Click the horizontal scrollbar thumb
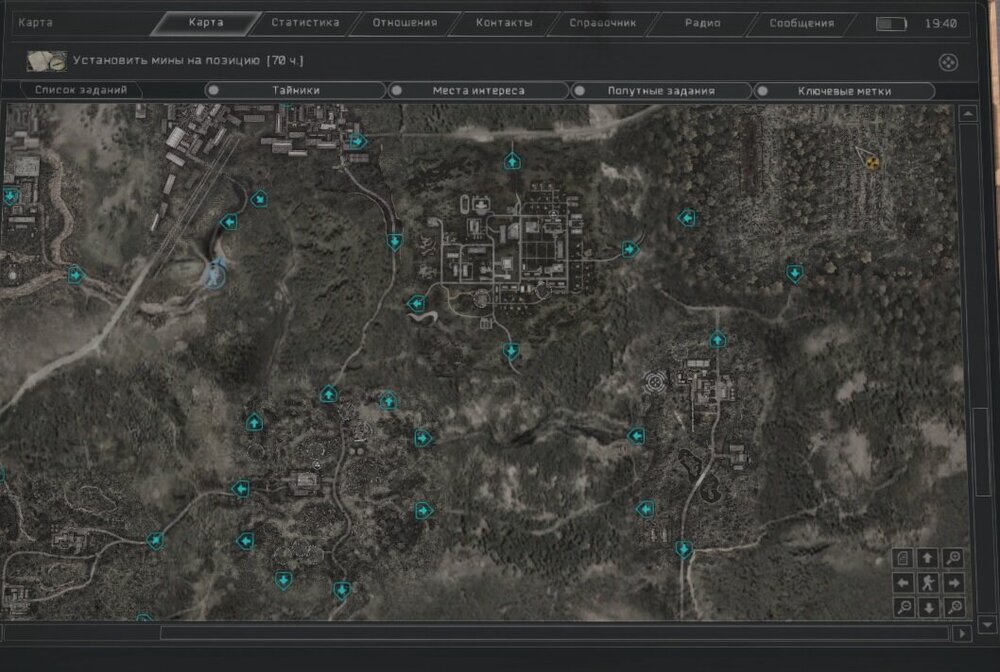 (554, 633)
